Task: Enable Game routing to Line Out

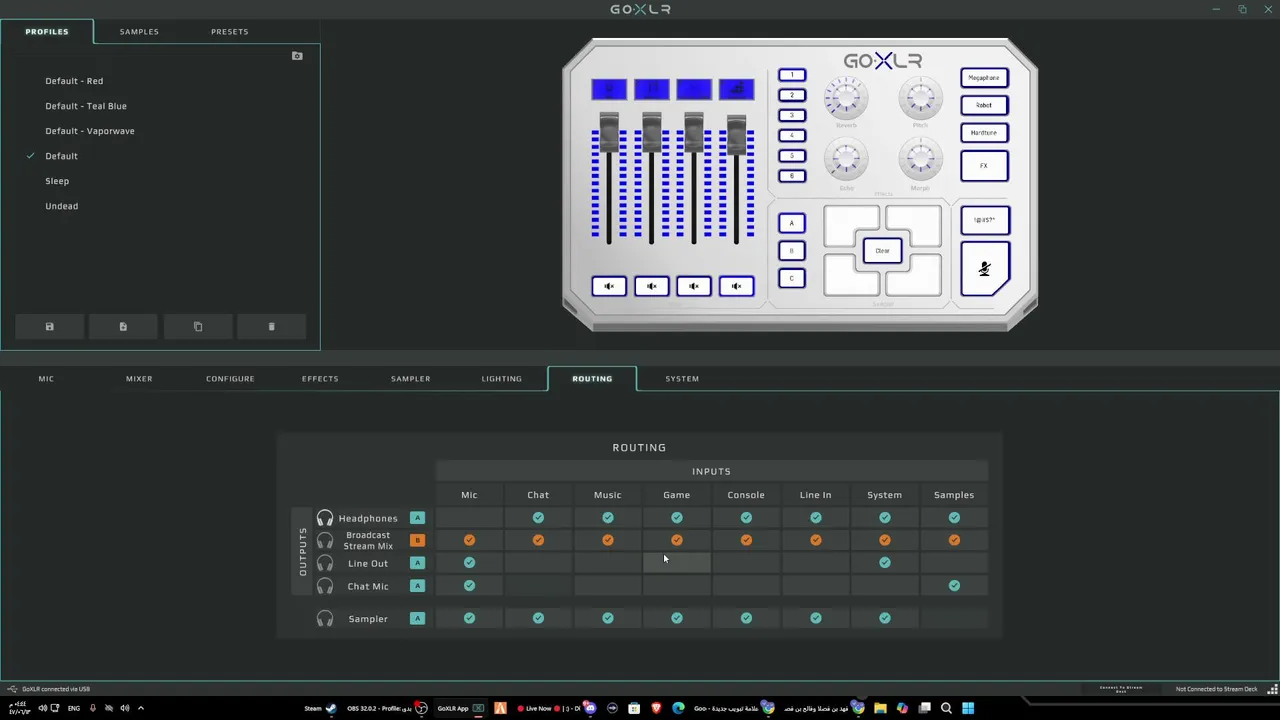Action: (x=677, y=563)
